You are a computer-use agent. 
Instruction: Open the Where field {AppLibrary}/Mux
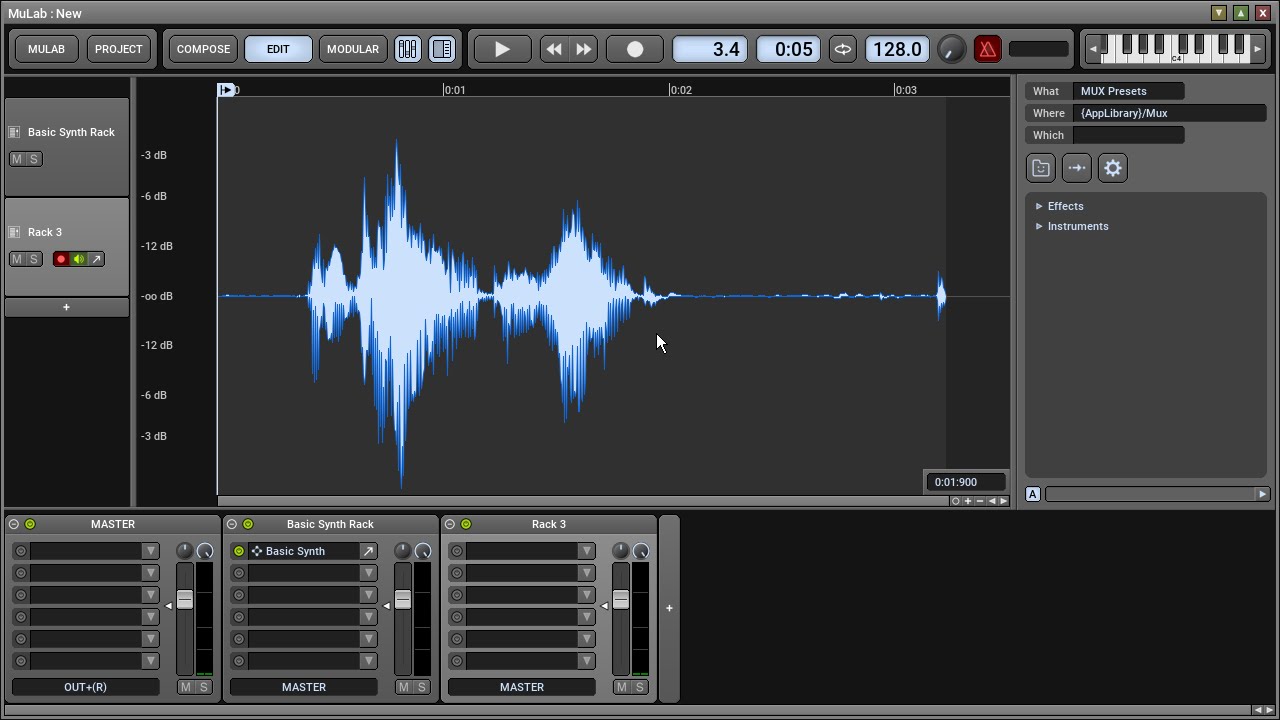[x=1170, y=113]
